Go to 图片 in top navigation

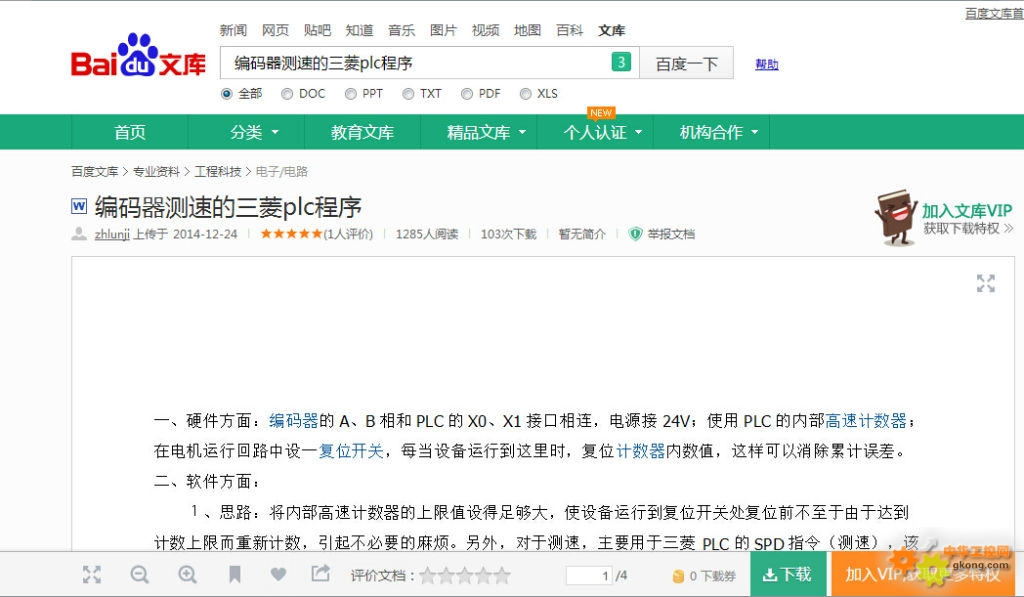click(443, 30)
